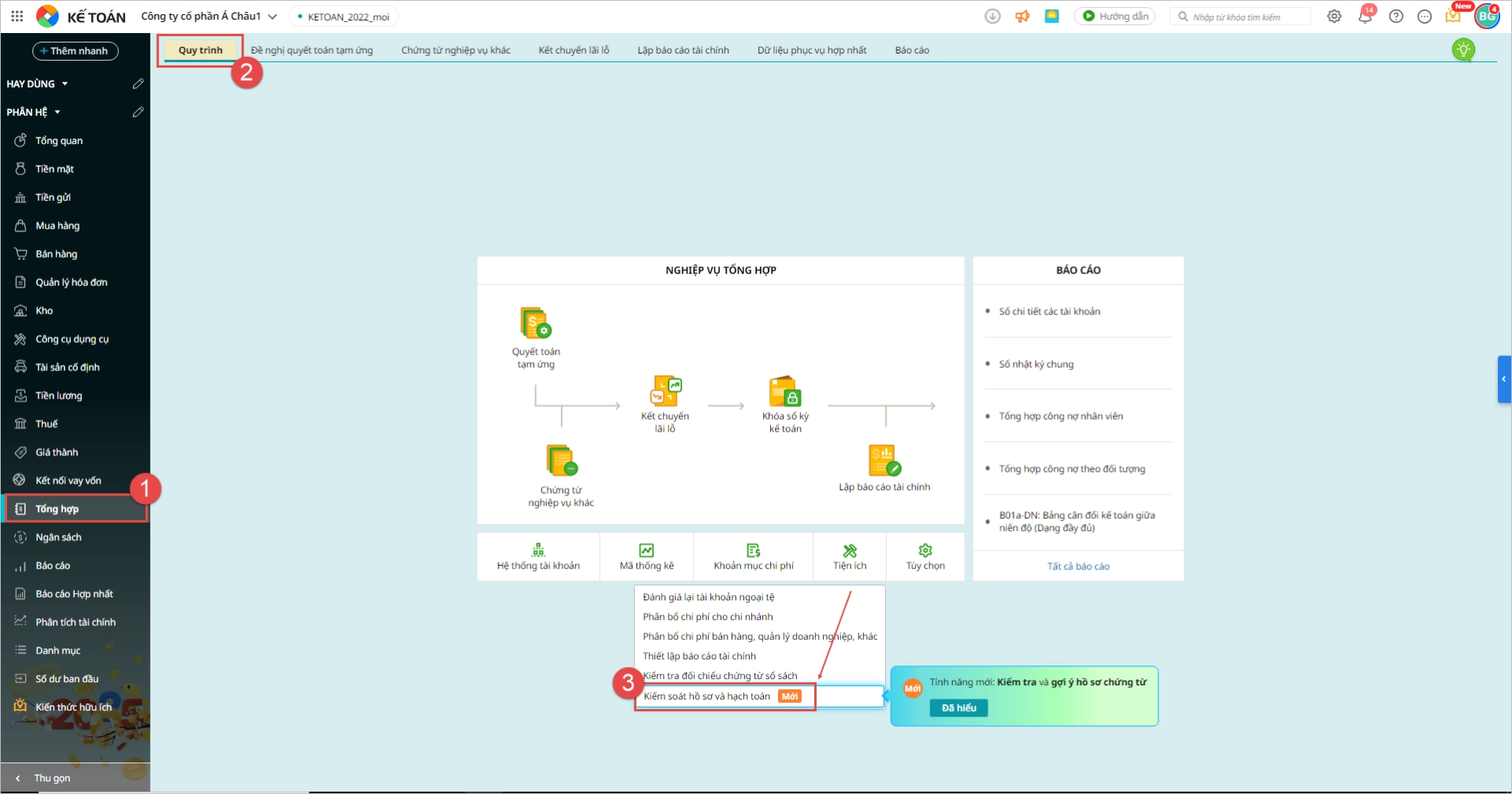Screen dimensions: 1512x794
Task: Click the download arrow icon in header
Action: point(992,16)
